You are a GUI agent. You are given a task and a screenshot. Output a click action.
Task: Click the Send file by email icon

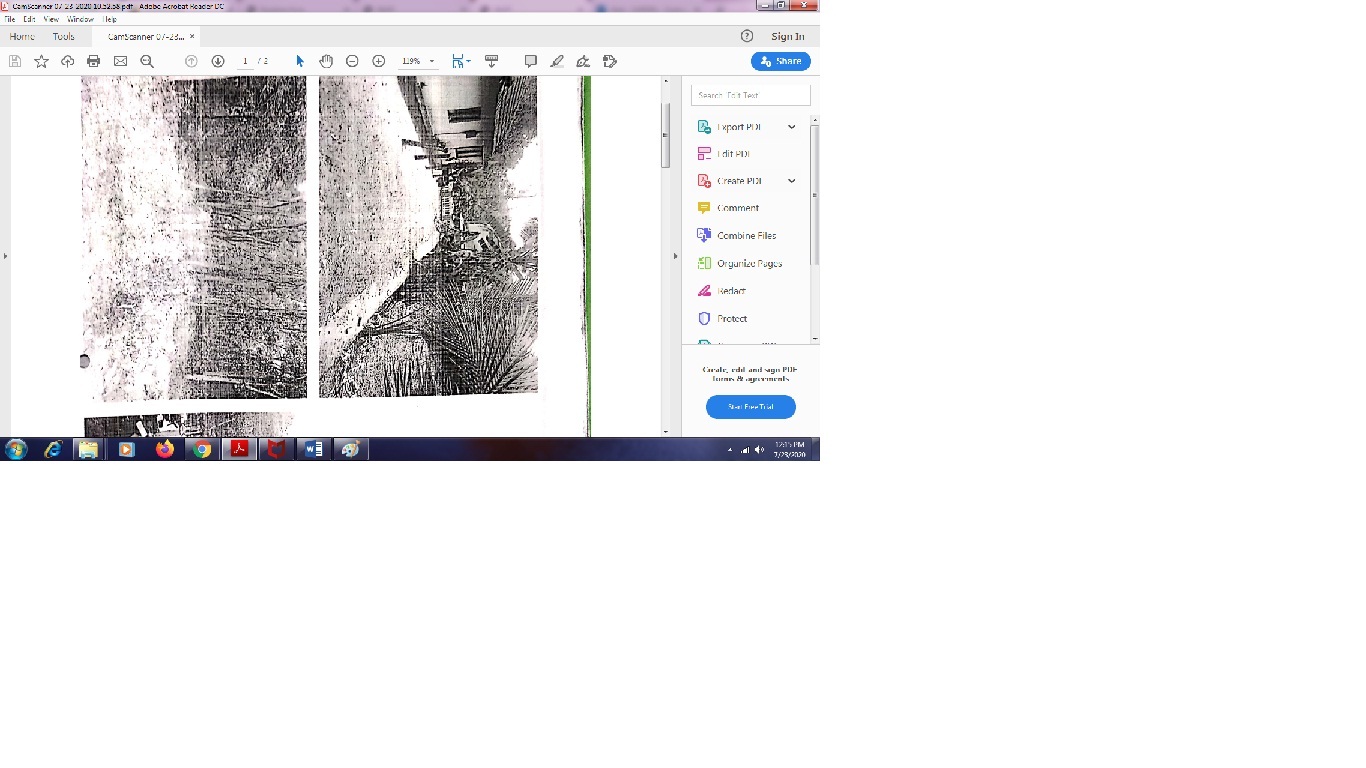tap(120, 61)
